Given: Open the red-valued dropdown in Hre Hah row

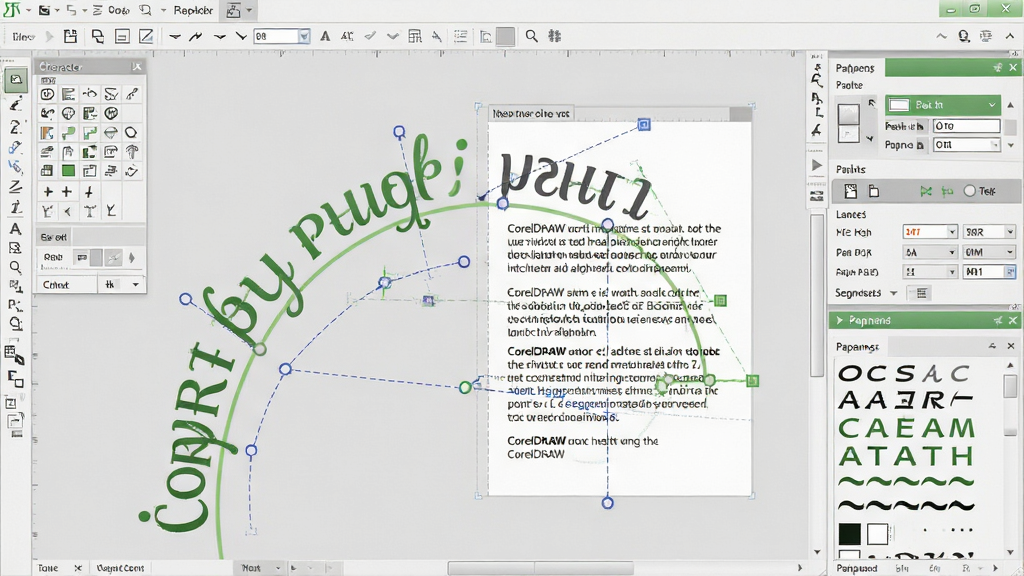Looking at the screenshot, I should pos(930,232).
